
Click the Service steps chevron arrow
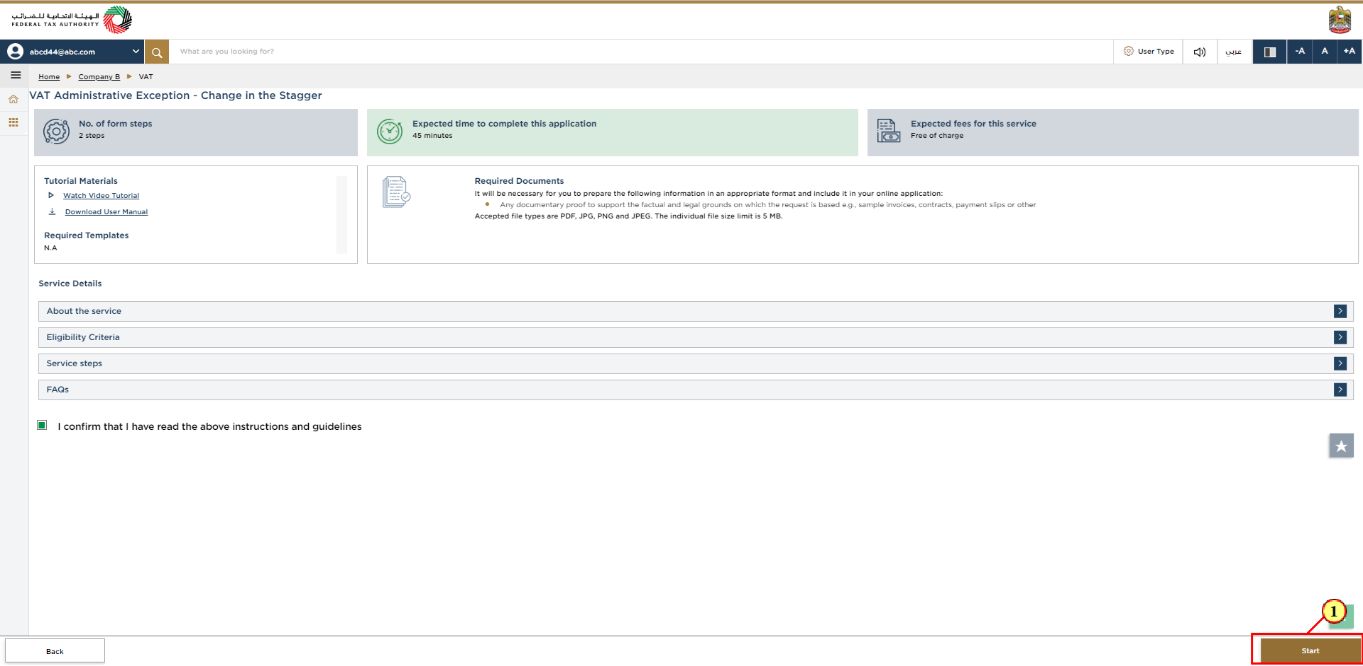tap(1340, 363)
